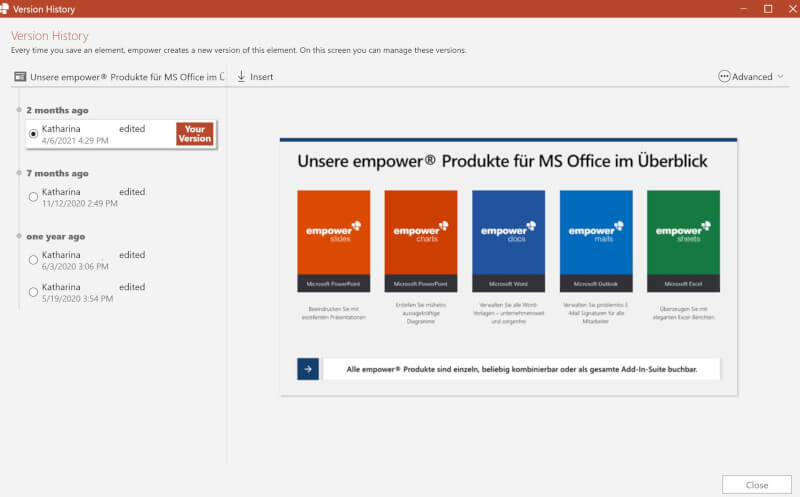Click the '7 months ago' group header
800x497 pixels.
tap(57, 173)
